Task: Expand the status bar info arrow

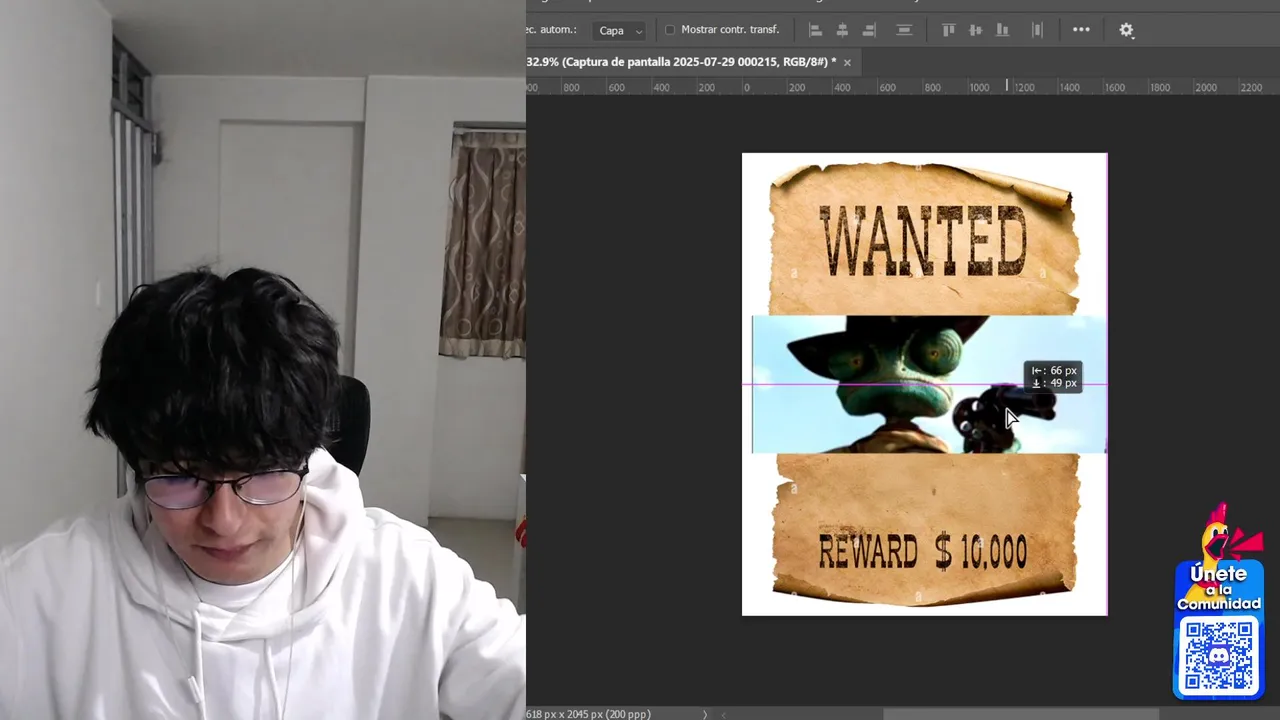Action: tap(704, 714)
